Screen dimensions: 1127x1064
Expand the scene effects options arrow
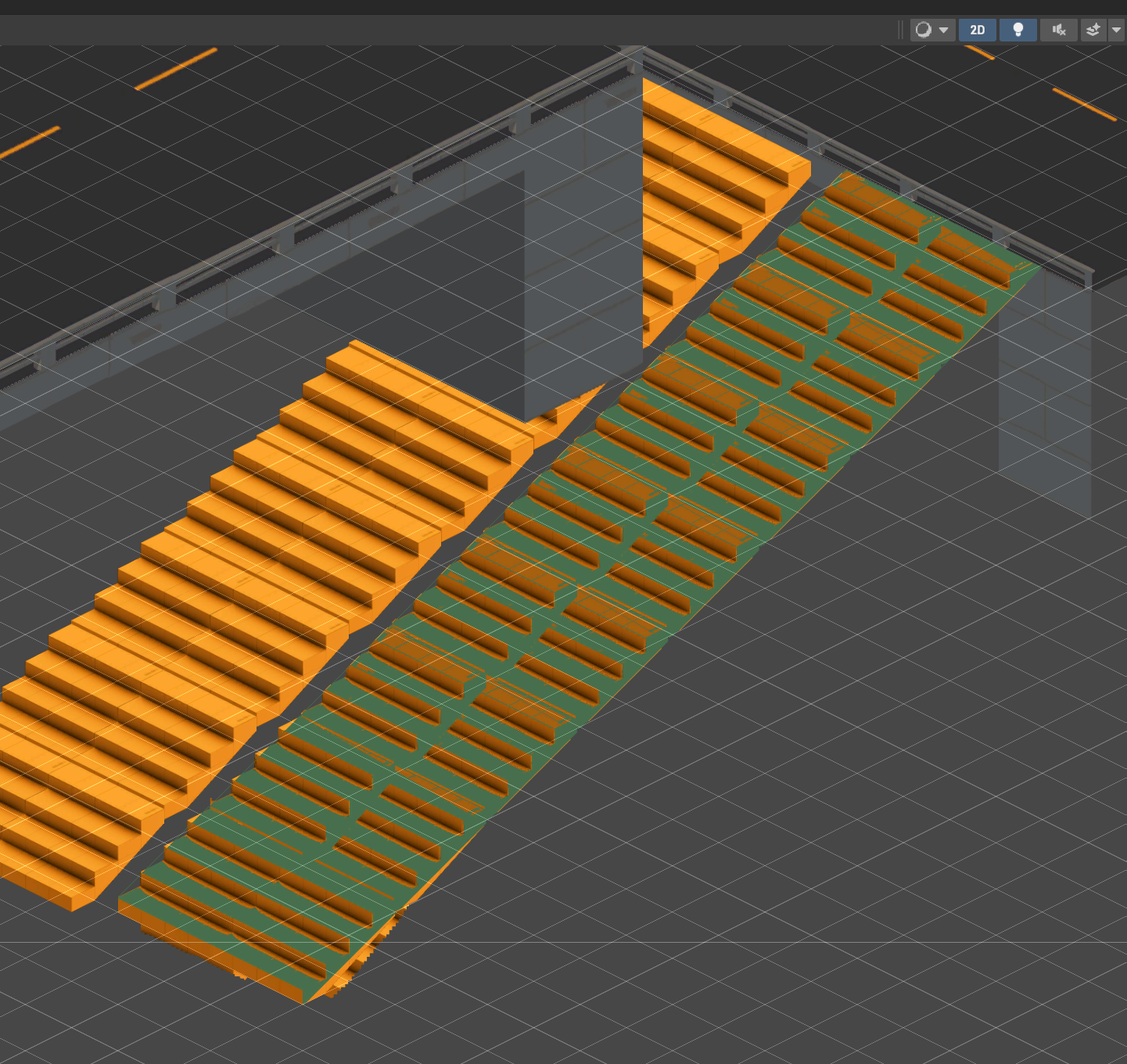(1117, 30)
